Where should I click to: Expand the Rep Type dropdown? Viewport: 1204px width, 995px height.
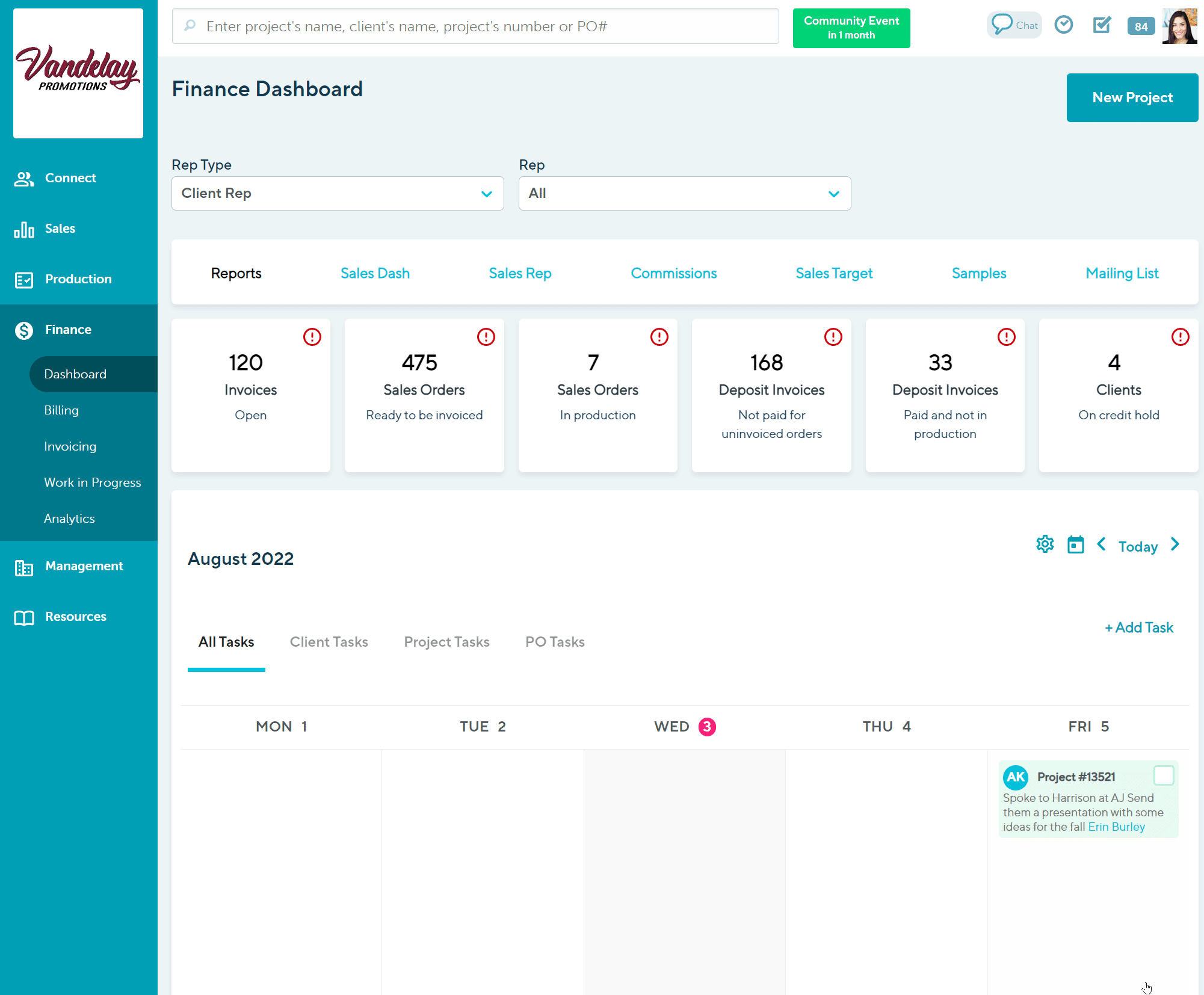point(338,194)
